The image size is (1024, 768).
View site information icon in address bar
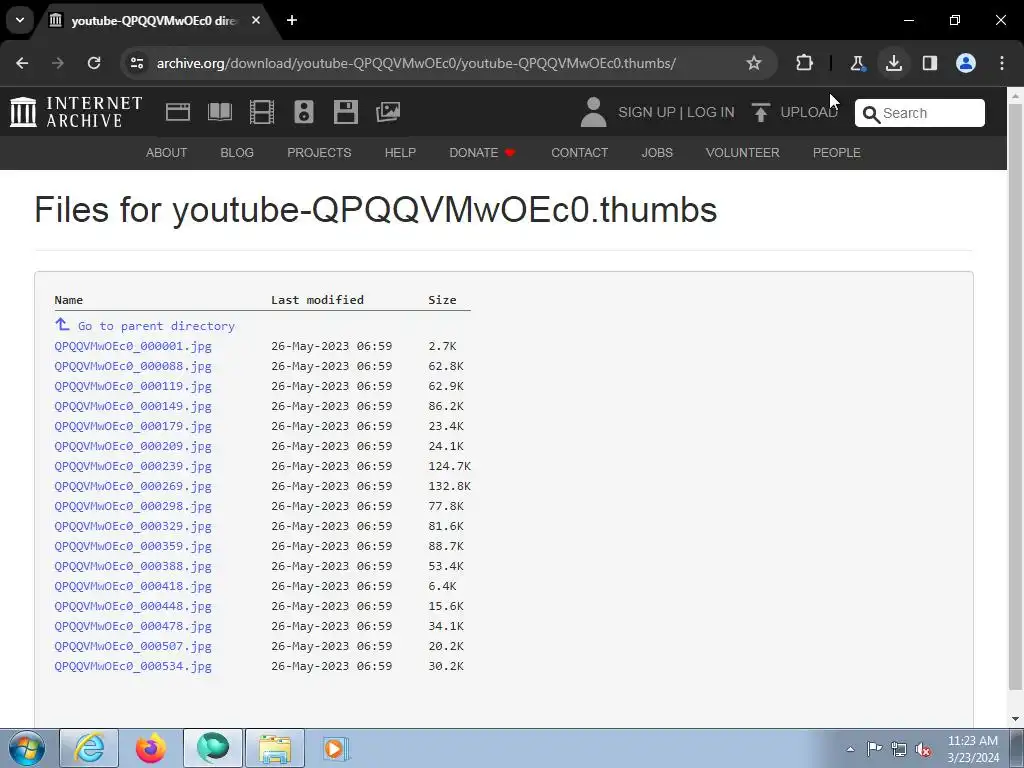tap(136, 63)
